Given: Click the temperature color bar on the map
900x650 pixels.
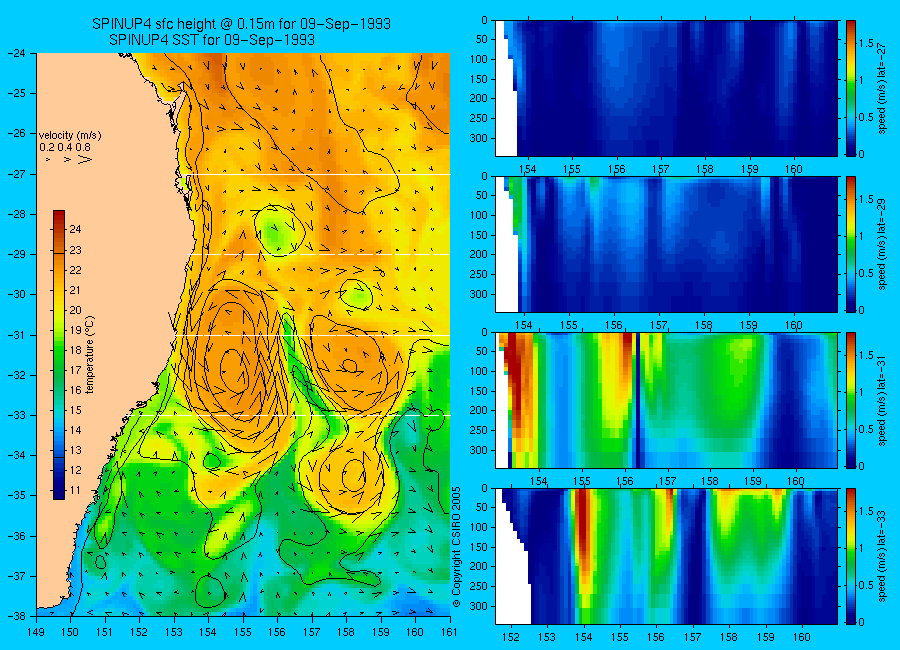Looking at the screenshot, I should (59, 355).
